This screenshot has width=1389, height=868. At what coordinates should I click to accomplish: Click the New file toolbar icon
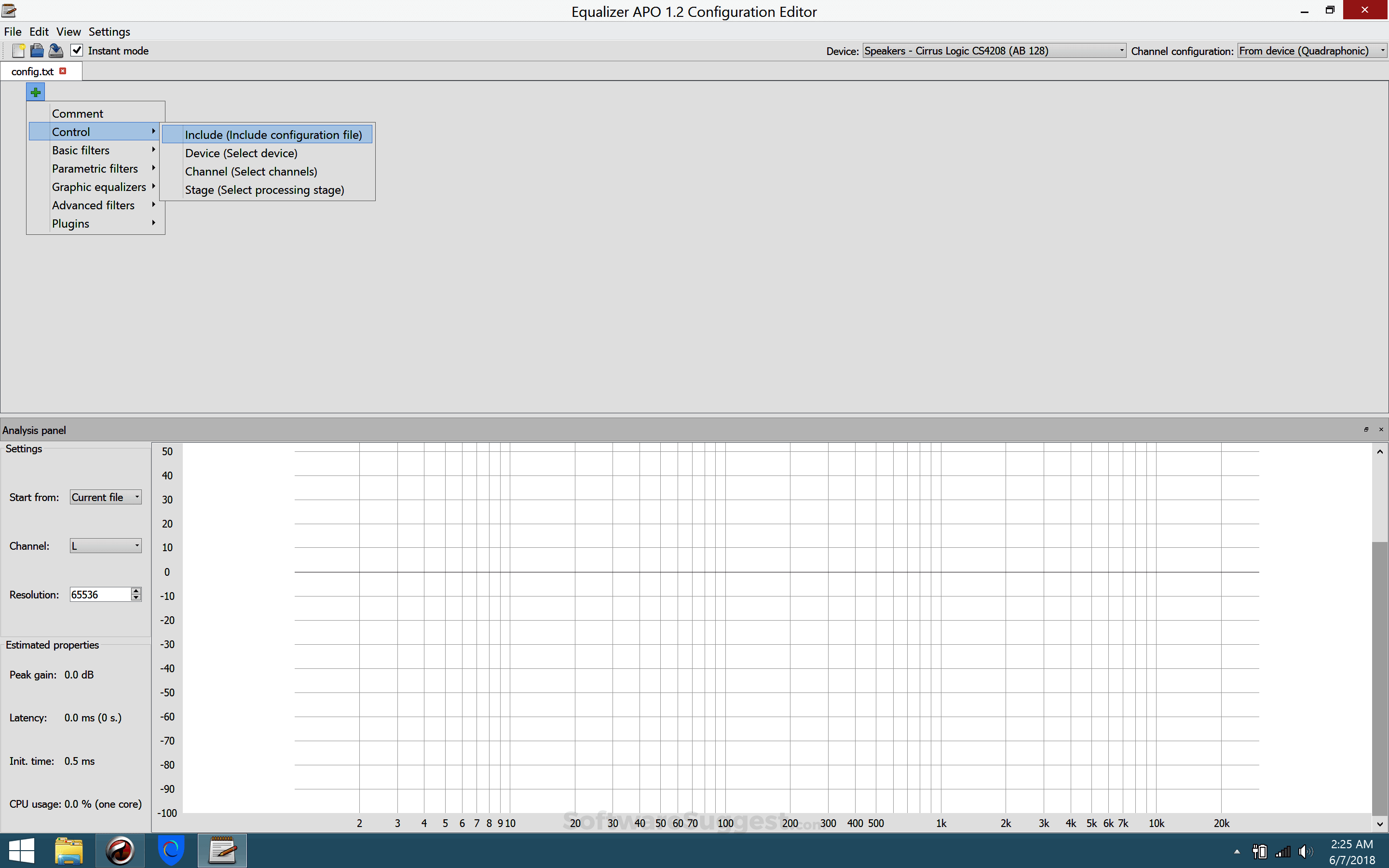(x=18, y=51)
